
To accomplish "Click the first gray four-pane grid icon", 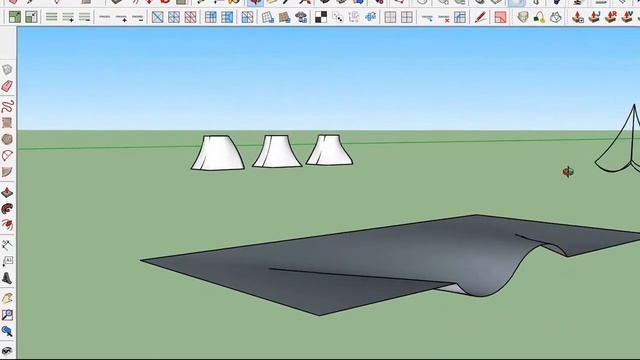I will pos(390,17).
